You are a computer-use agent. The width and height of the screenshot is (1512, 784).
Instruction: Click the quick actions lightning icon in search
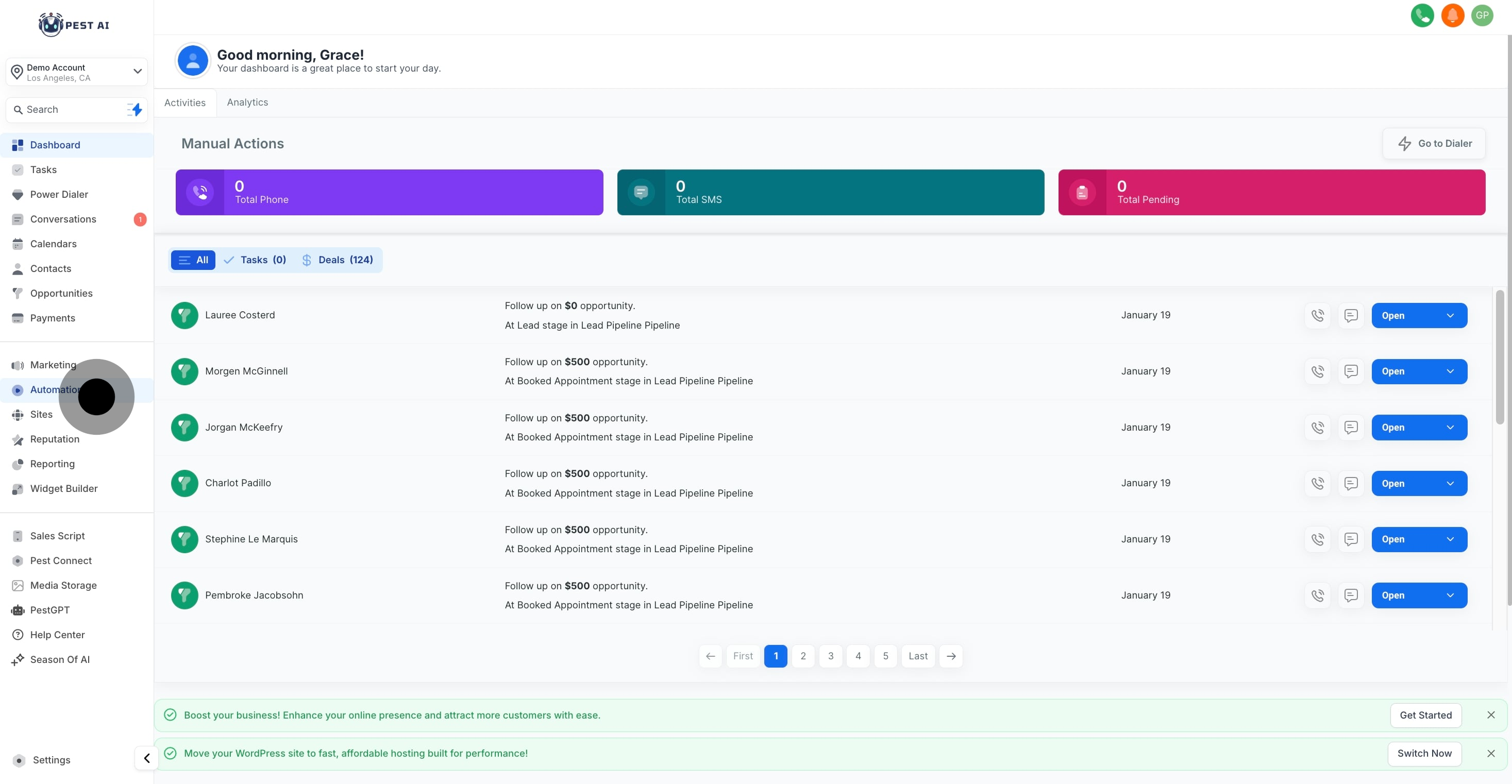(135, 110)
